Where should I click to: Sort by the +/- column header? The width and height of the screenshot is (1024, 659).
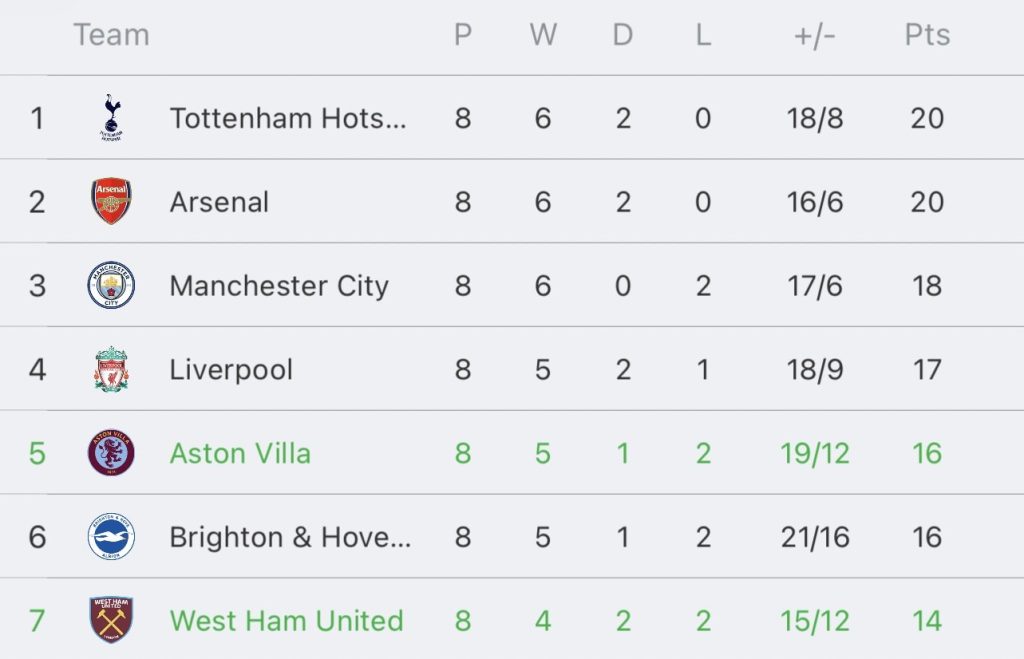point(814,36)
